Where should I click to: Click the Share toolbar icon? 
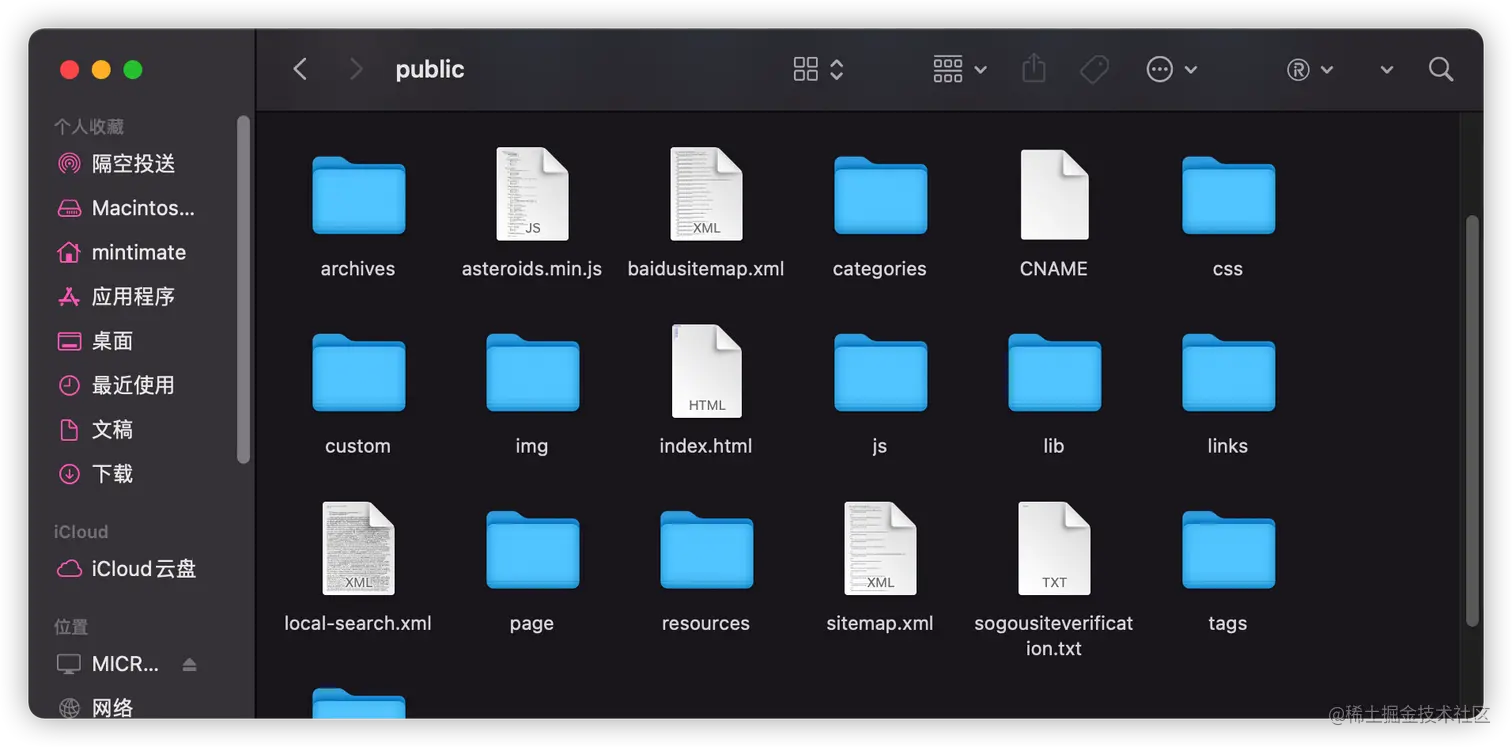click(x=1034, y=68)
